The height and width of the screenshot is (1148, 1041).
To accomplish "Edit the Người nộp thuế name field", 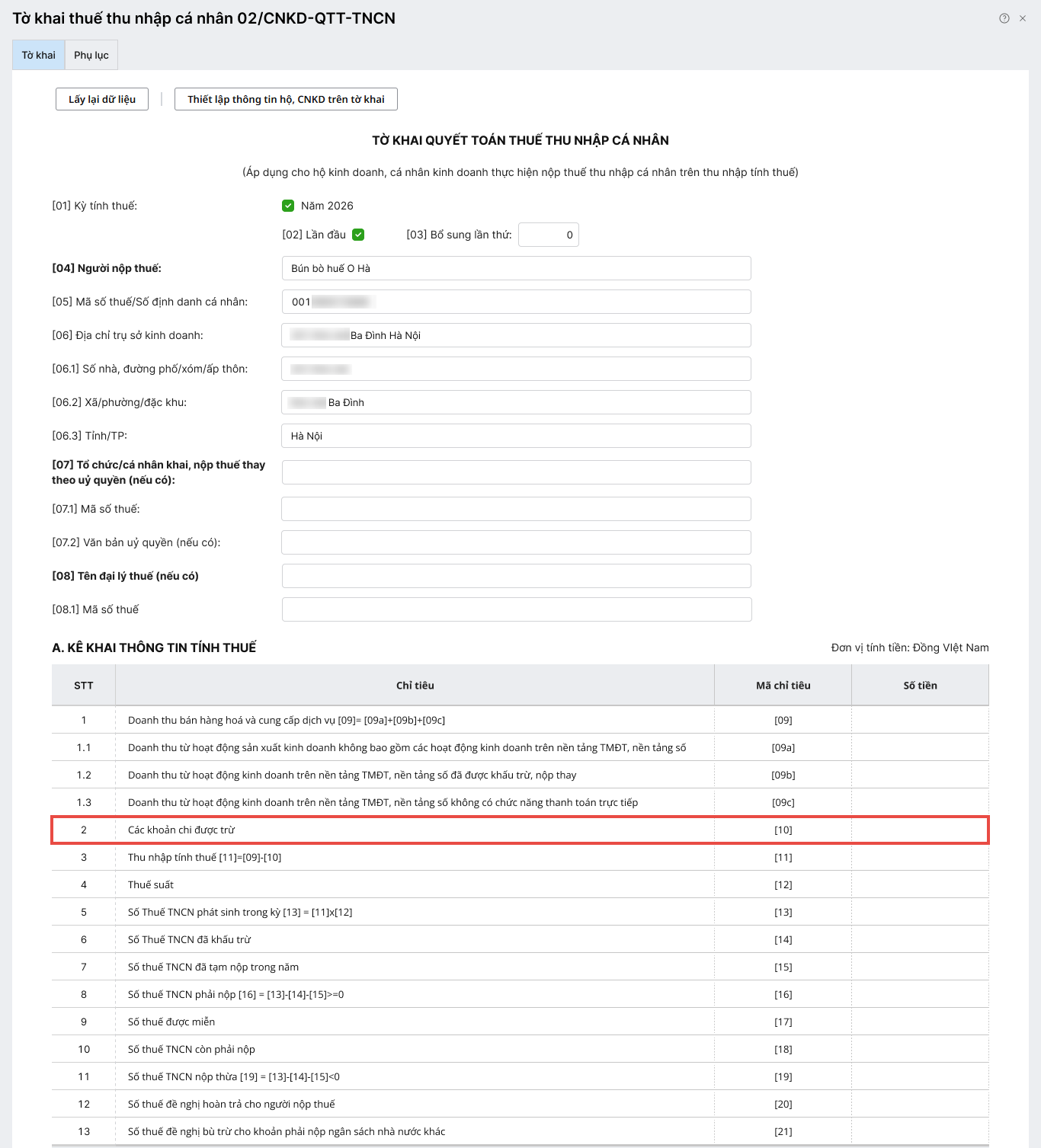I will pyautogui.click(x=516, y=268).
